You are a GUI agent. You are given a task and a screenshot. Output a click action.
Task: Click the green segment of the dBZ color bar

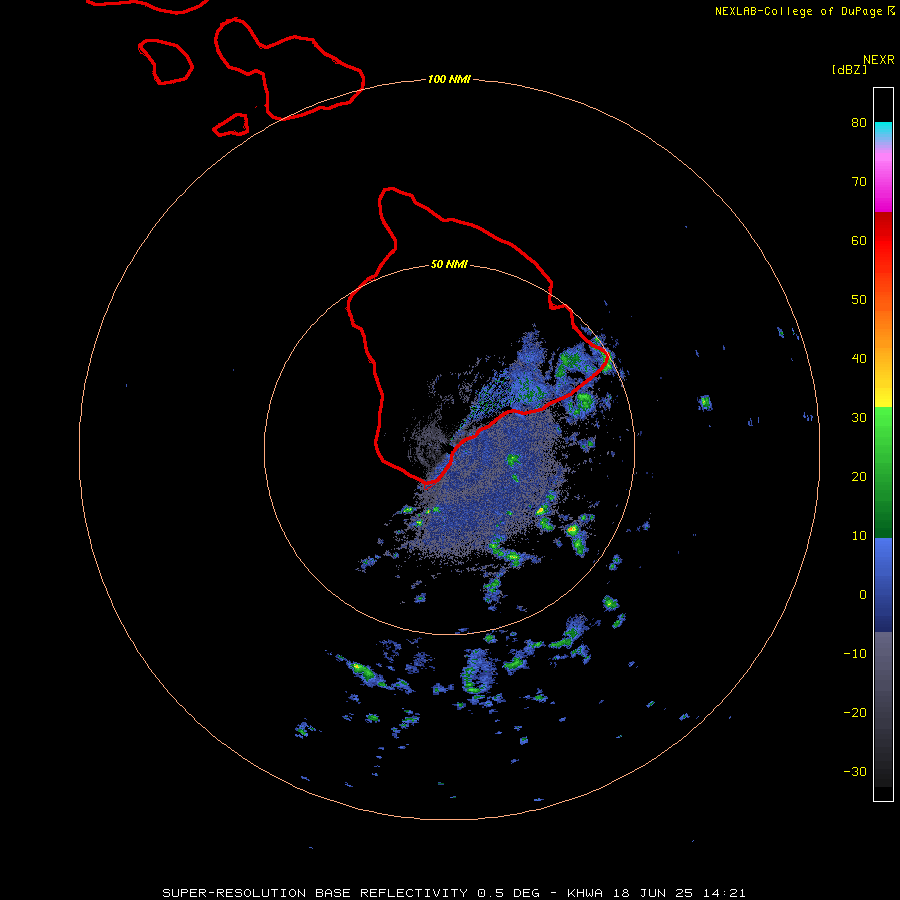[883, 472]
